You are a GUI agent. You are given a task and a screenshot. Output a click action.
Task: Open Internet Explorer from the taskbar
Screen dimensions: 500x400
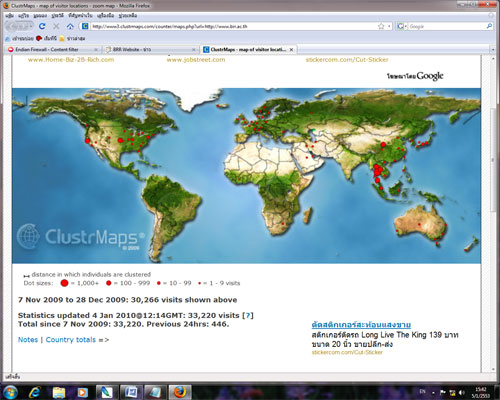pyautogui.click(x=34, y=392)
